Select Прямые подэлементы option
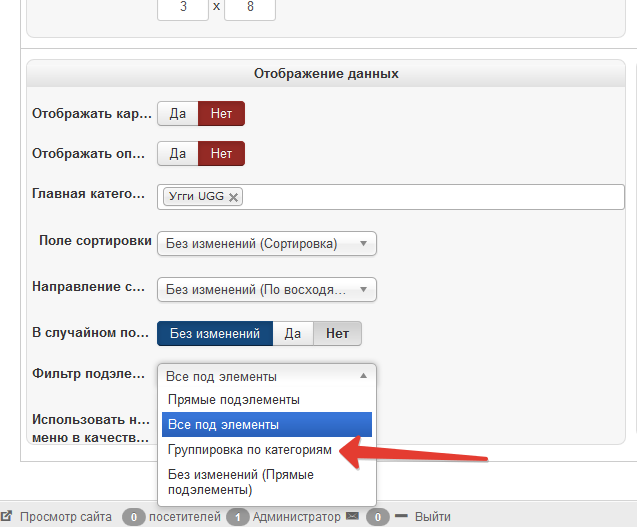This screenshot has height=527, width=637. 267,400
